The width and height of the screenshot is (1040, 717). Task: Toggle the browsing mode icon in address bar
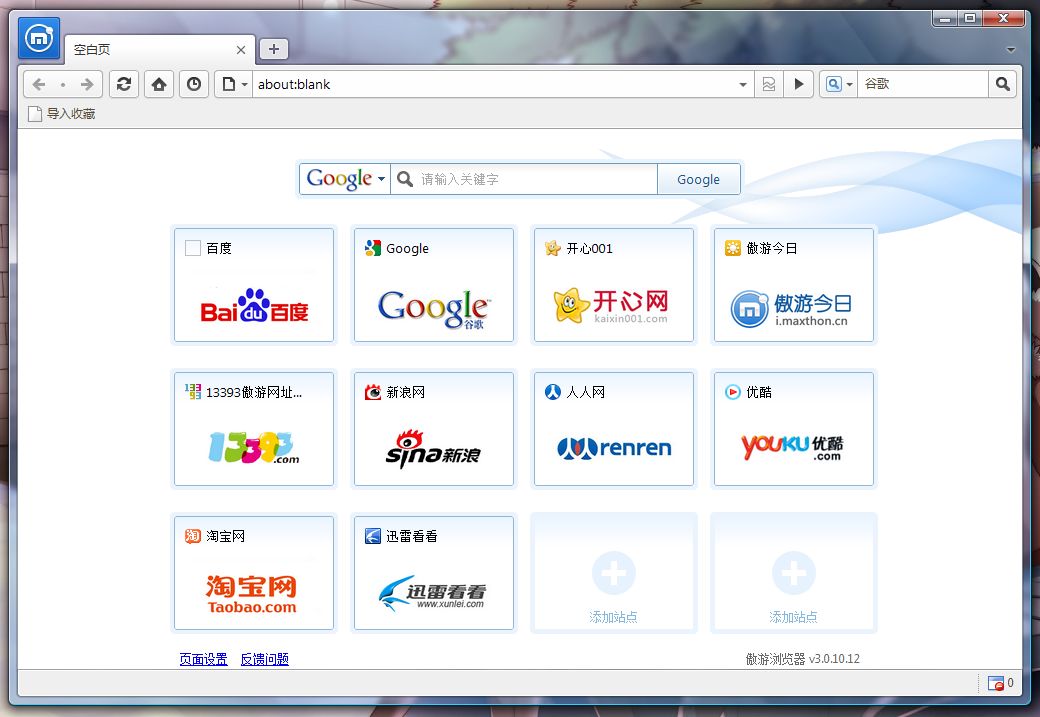point(768,85)
